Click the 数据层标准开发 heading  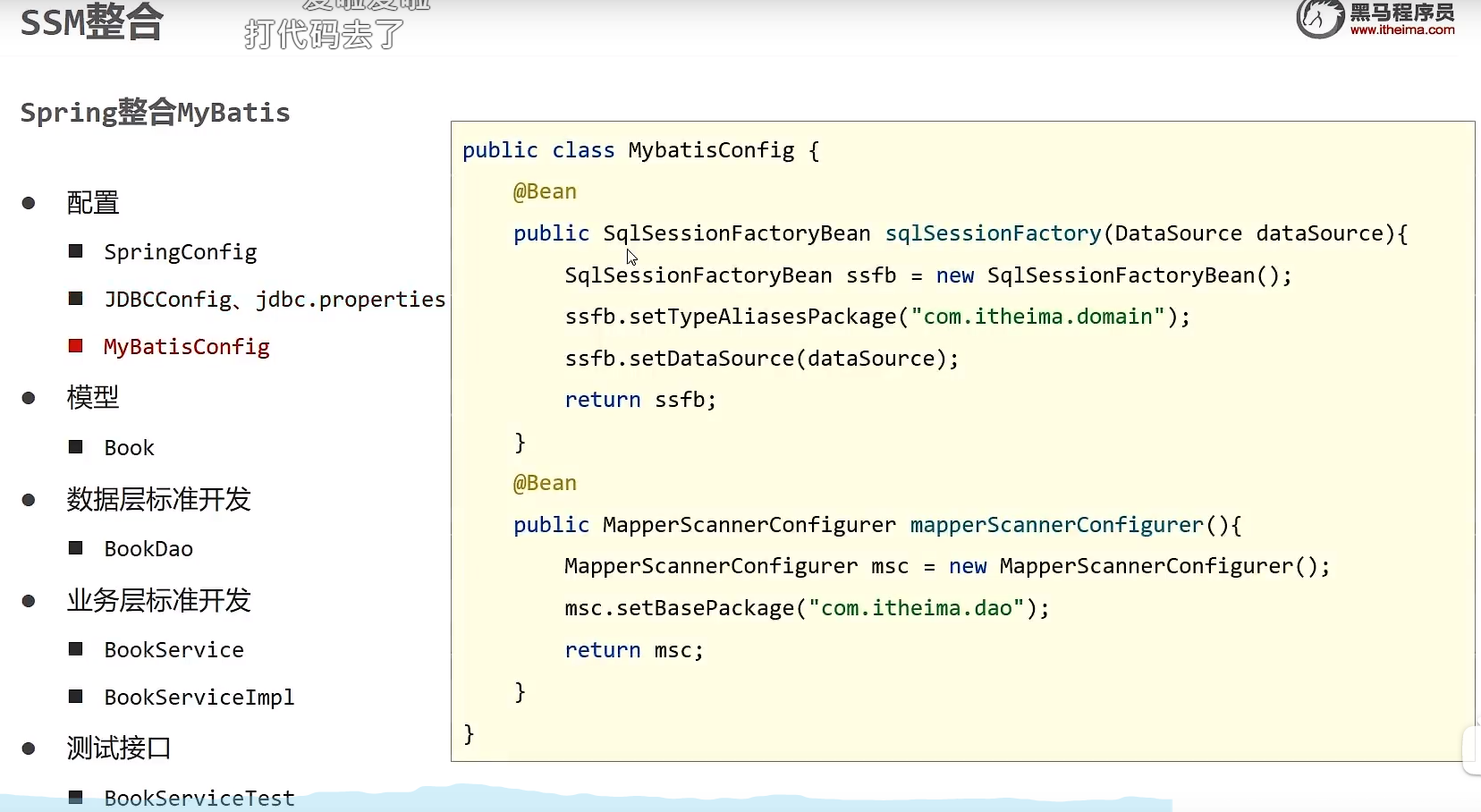[159, 499]
